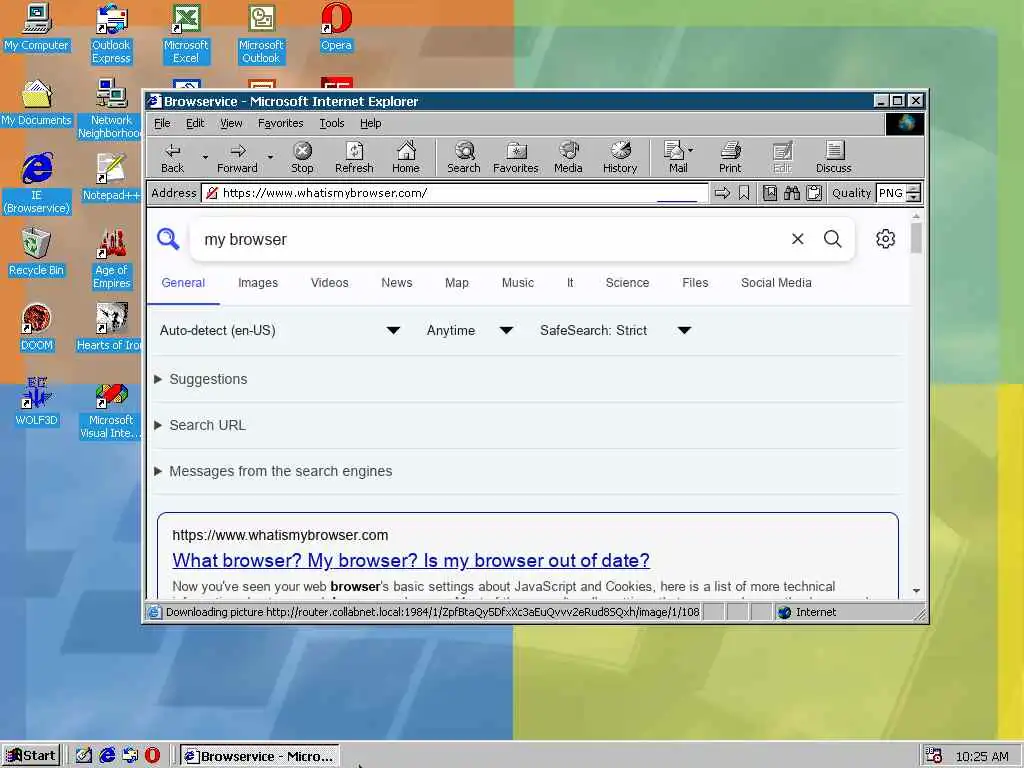Click the binoculars find icon
The width and height of the screenshot is (1024, 768).
pyautogui.click(x=792, y=193)
